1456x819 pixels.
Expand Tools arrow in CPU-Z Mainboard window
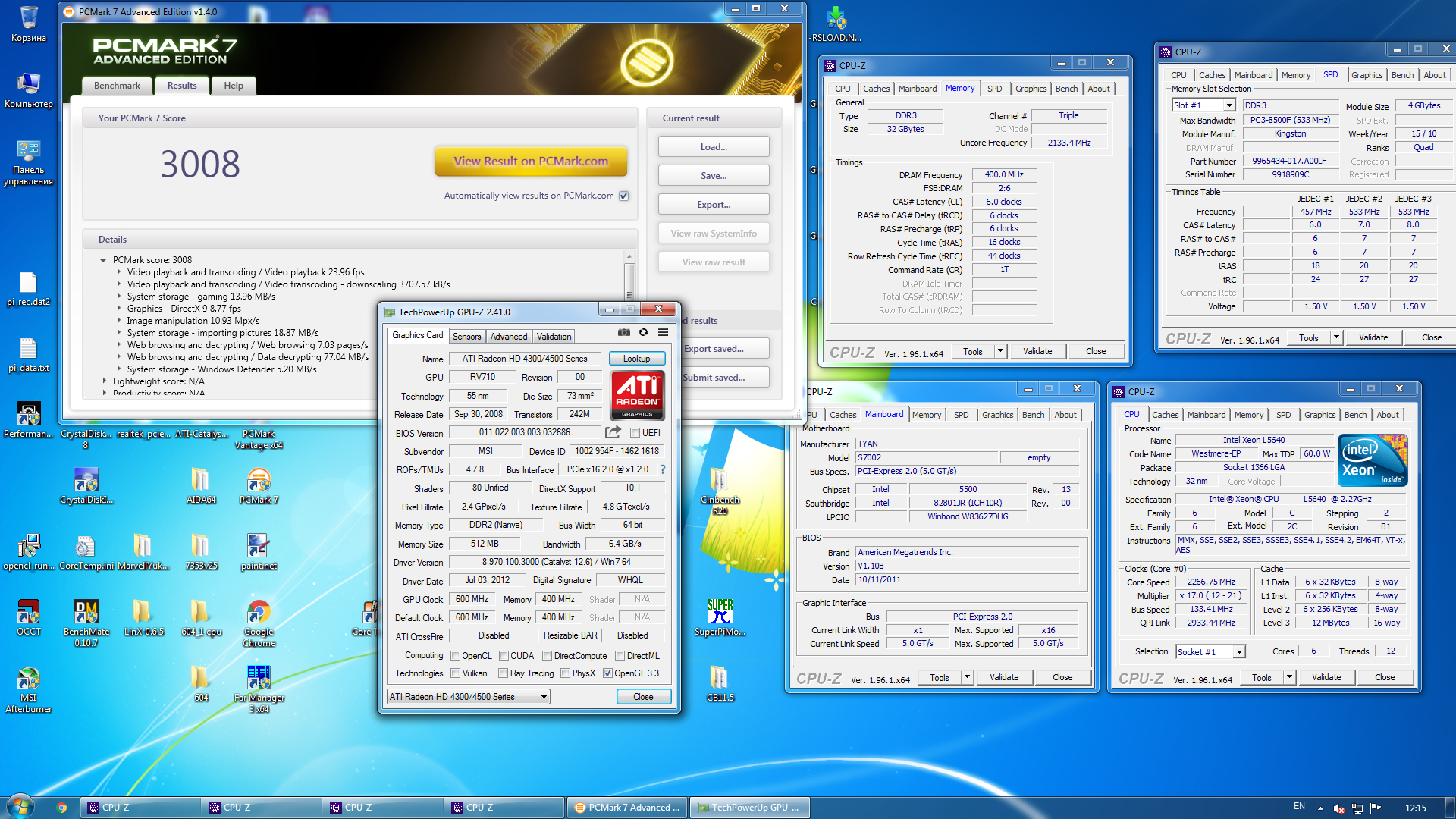pos(968,677)
